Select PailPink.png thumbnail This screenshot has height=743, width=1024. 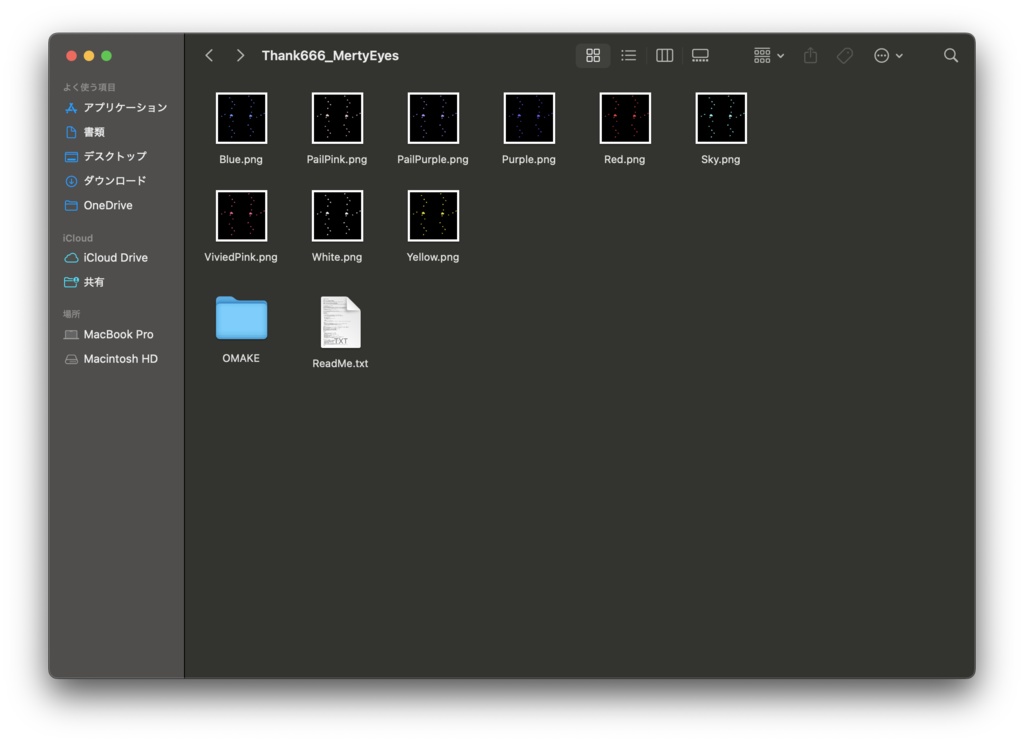[x=337, y=118]
